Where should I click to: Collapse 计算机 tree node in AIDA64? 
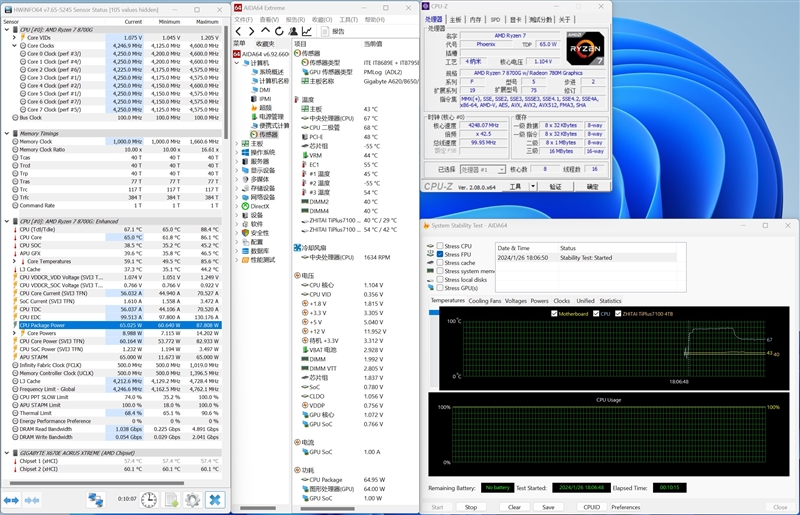click(x=237, y=63)
